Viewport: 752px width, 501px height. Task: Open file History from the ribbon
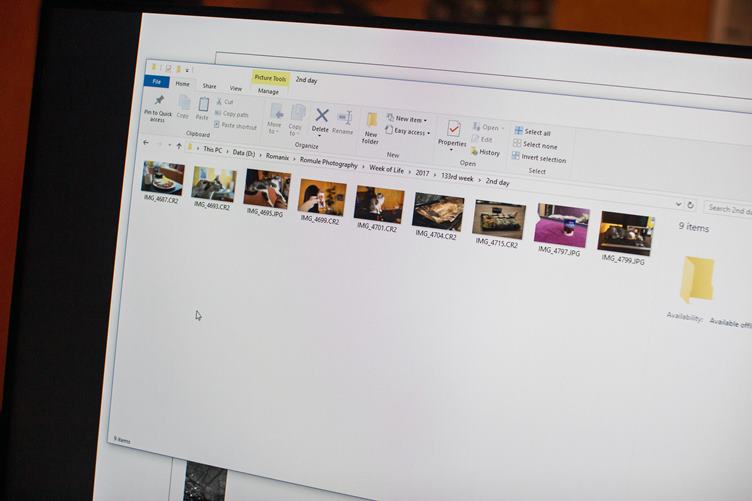pyautogui.click(x=485, y=152)
